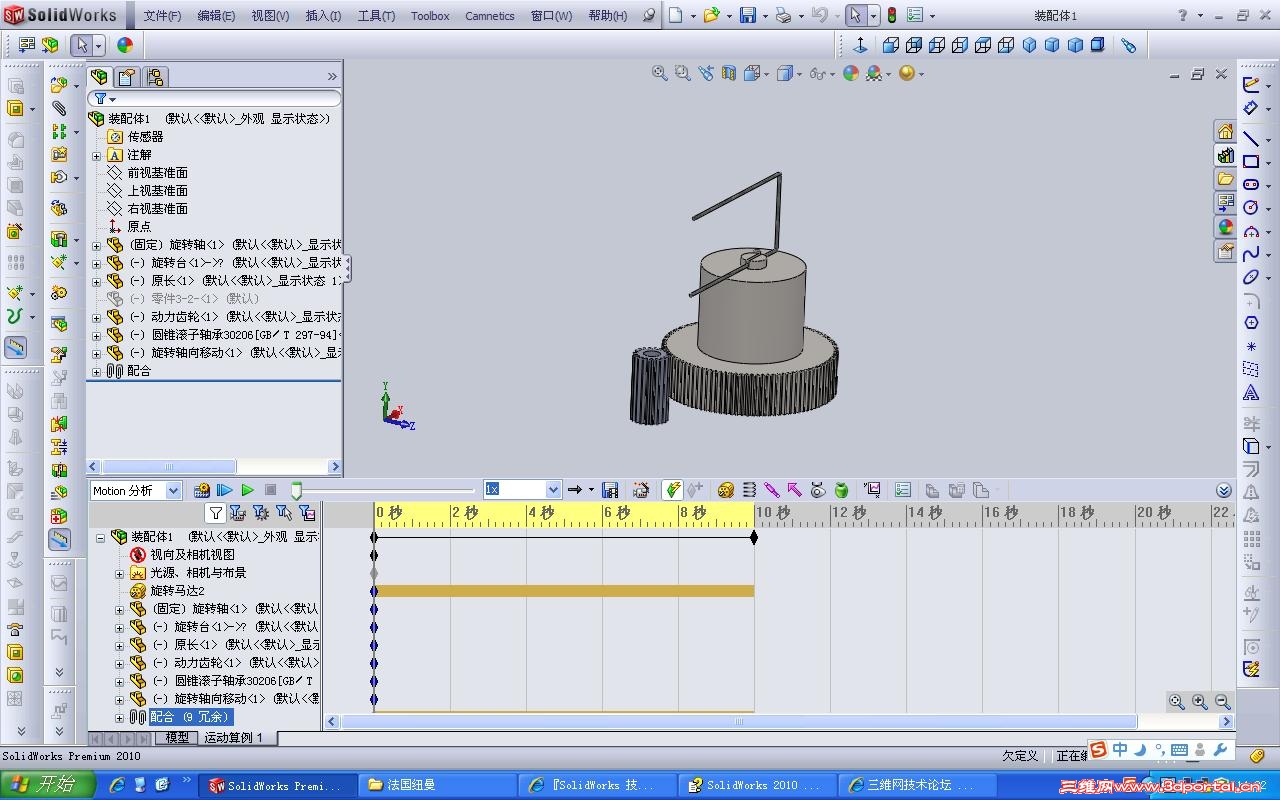Select 原点 in the feature tree
This screenshot has width=1280, height=800.
[139, 227]
